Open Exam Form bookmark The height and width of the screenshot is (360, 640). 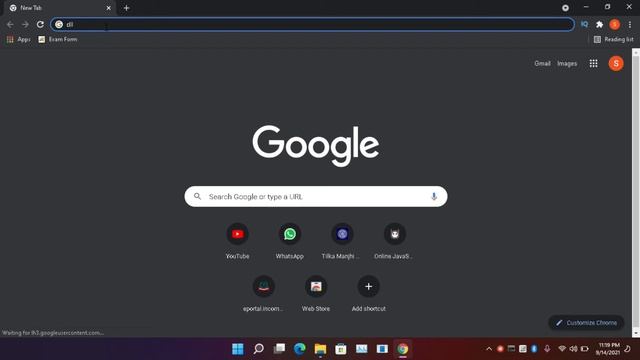[x=58, y=39]
